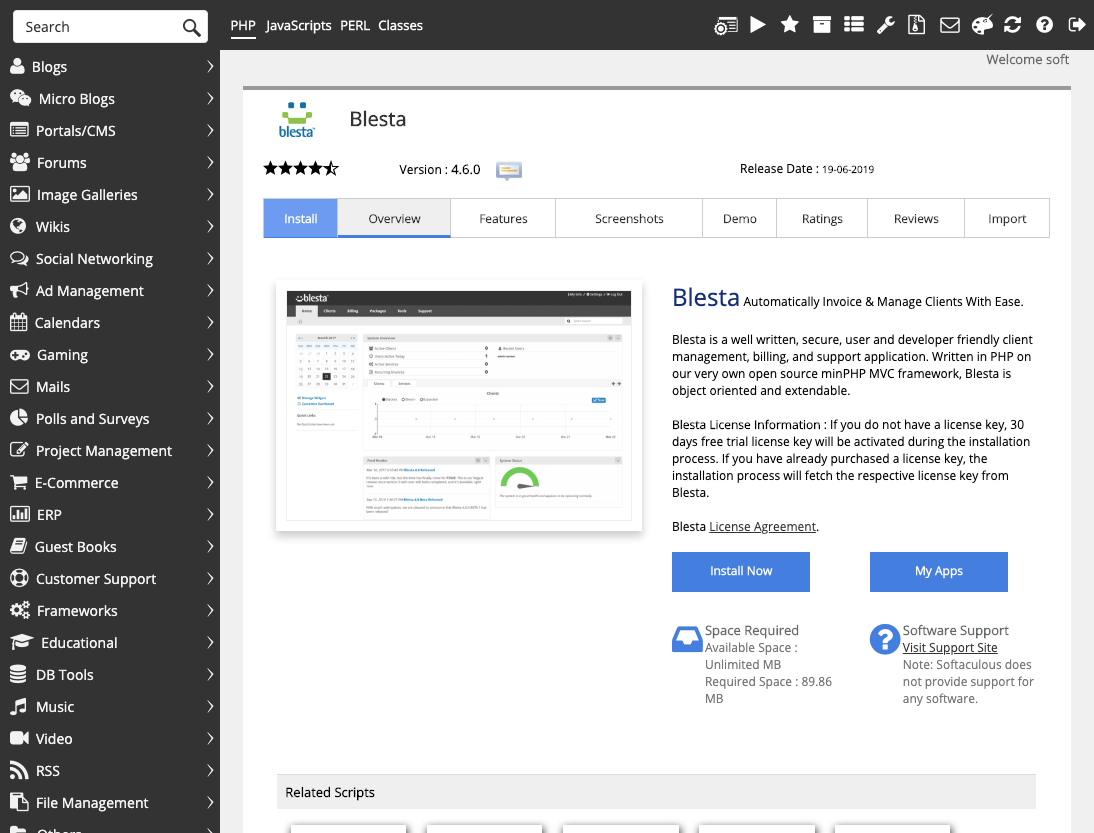
Task: Click the play icon for demos
Action: pyautogui.click(x=758, y=25)
